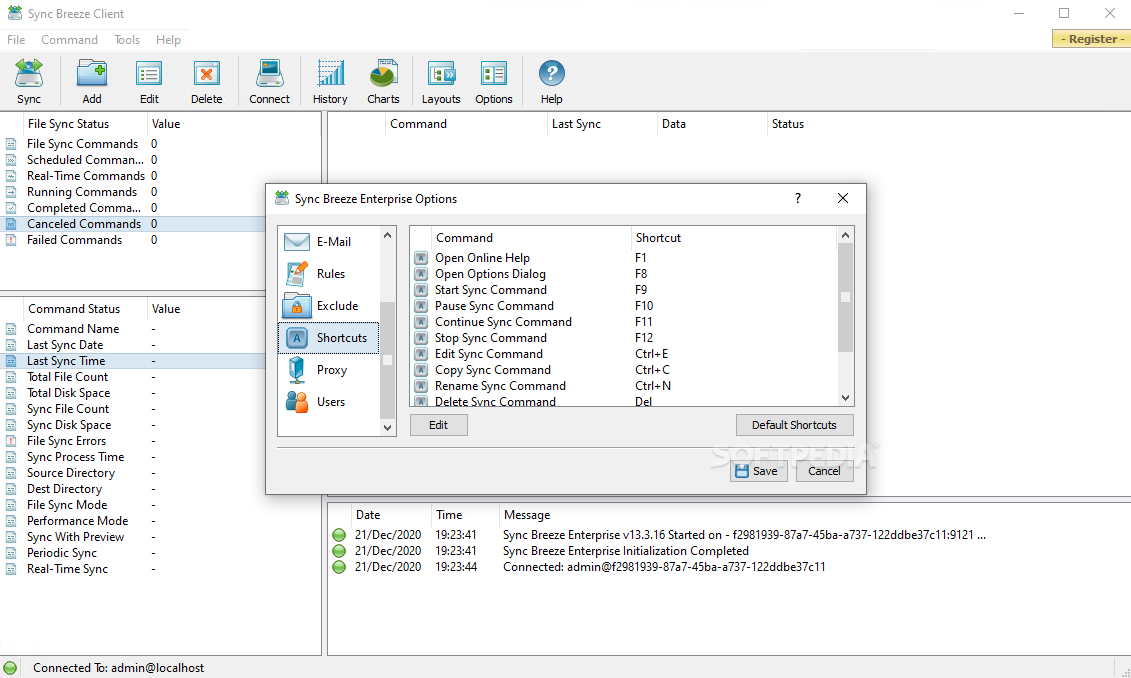Viewport: 1131px width, 678px height.
Task: Select Exclude options category
Action: click(x=329, y=306)
